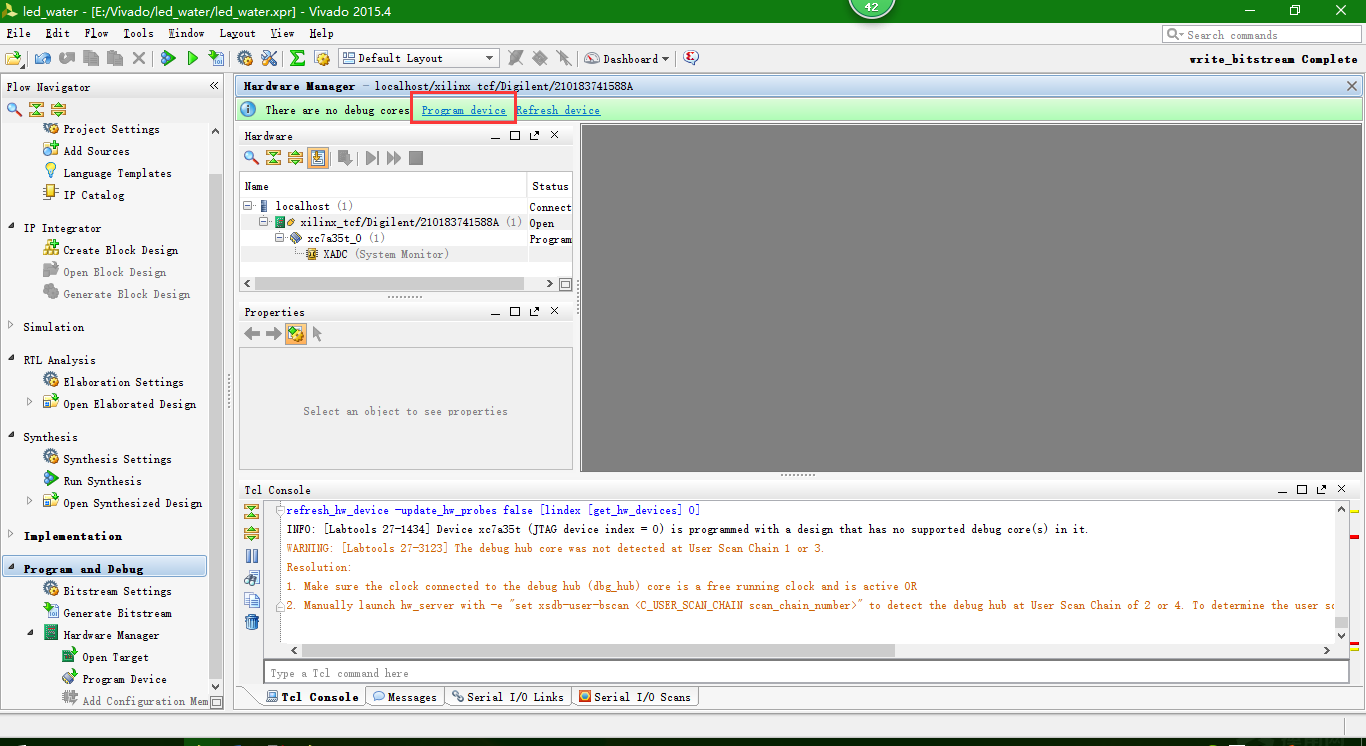Click the Properties forward arrow icon
Viewport: 1366px width, 746px height.
(274, 334)
